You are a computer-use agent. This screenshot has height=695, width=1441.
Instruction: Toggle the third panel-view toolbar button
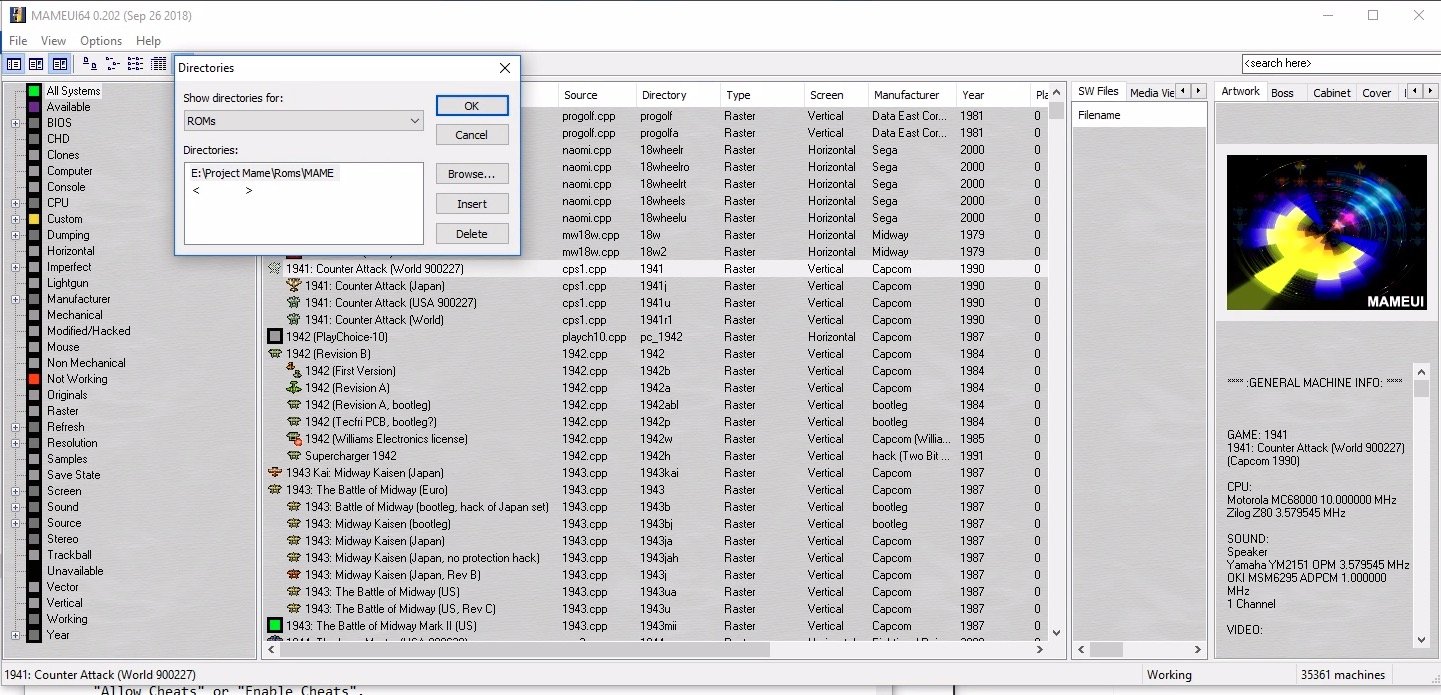pyautogui.click(x=60, y=64)
